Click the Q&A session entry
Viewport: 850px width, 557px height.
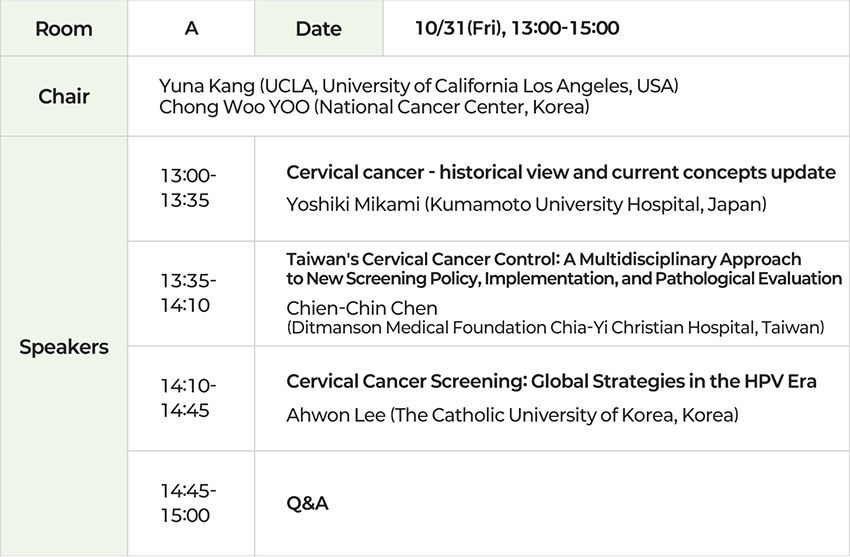[307, 503]
